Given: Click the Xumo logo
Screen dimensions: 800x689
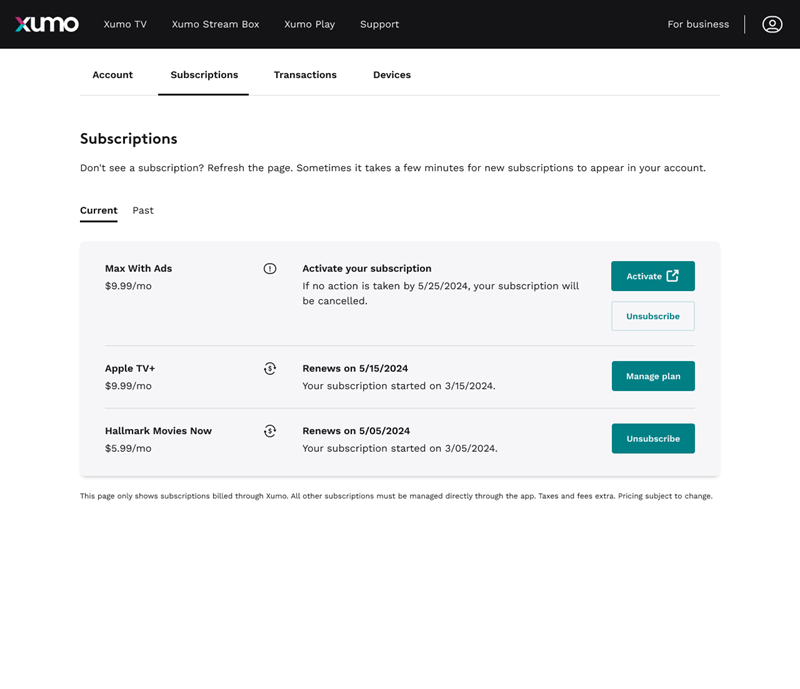Looking at the screenshot, I should click(45, 24).
